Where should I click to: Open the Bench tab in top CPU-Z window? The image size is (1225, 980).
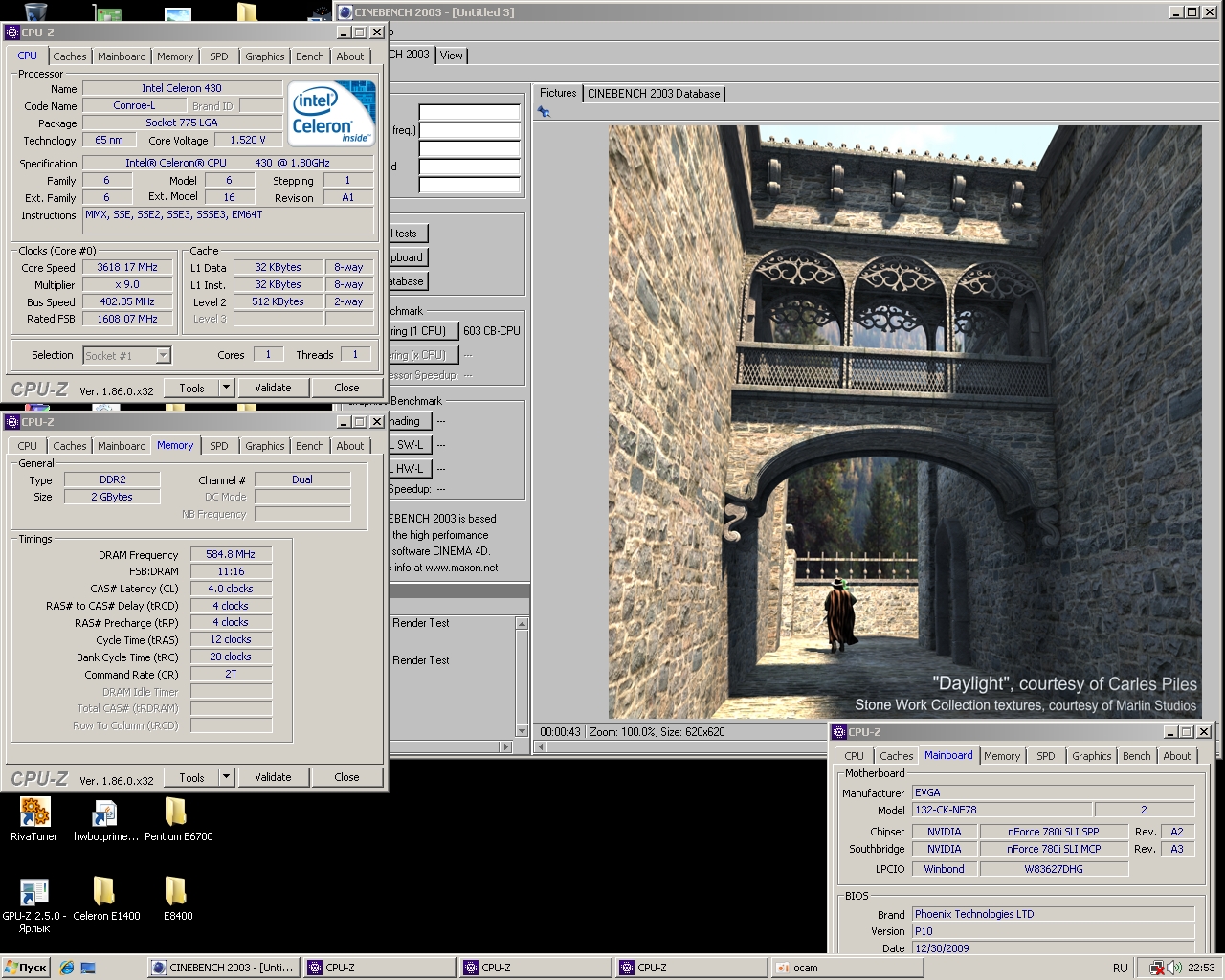click(x=309, y=56)
